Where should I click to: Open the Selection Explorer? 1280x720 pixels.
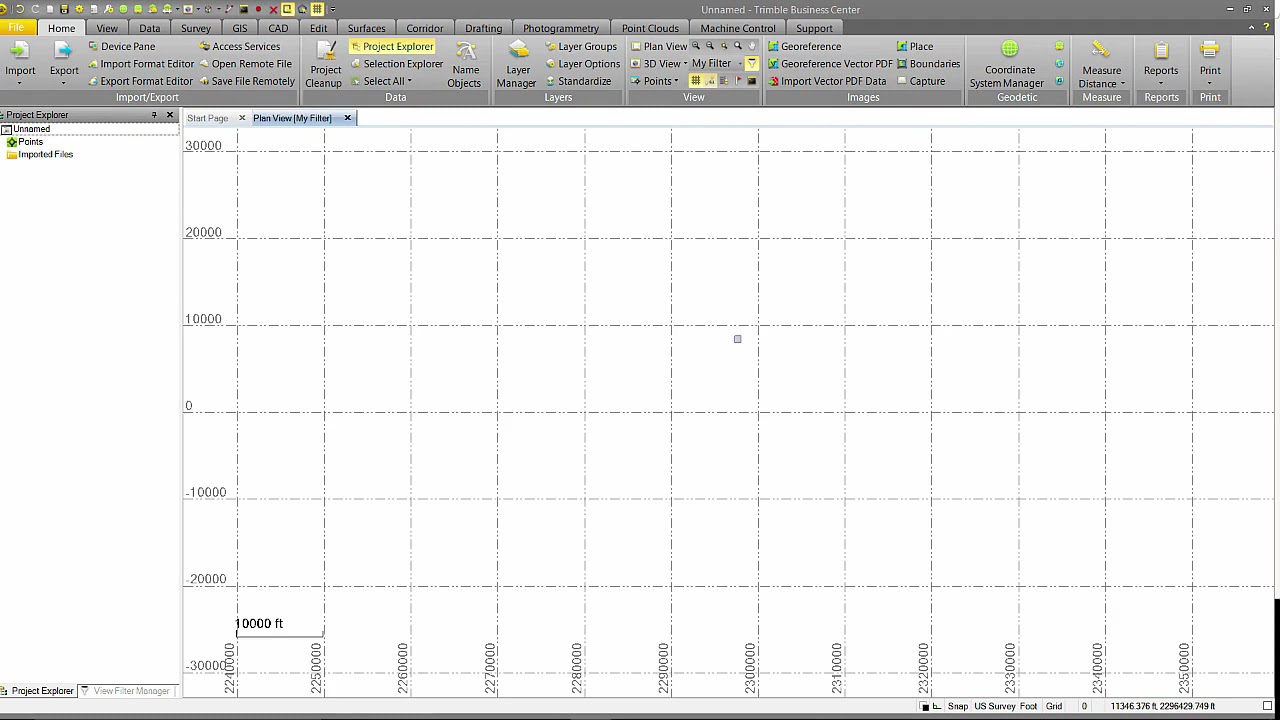(396, 64)
